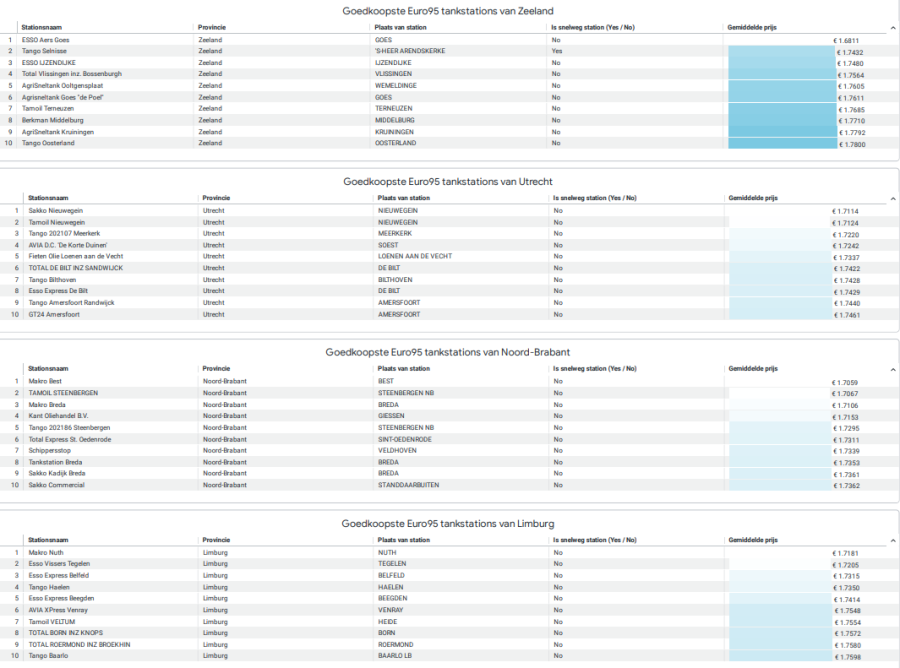
Task: Select the € 1.7598 price cell
Action: 847,657
